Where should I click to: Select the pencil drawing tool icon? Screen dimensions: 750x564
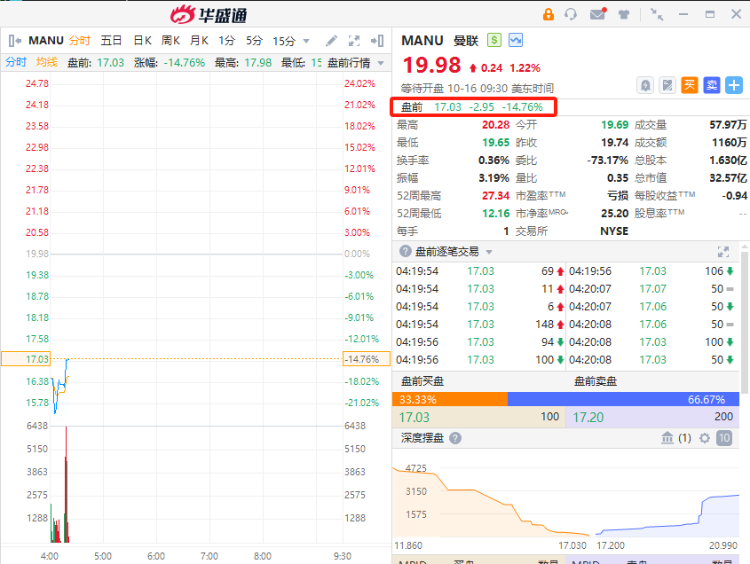[331, 41]
